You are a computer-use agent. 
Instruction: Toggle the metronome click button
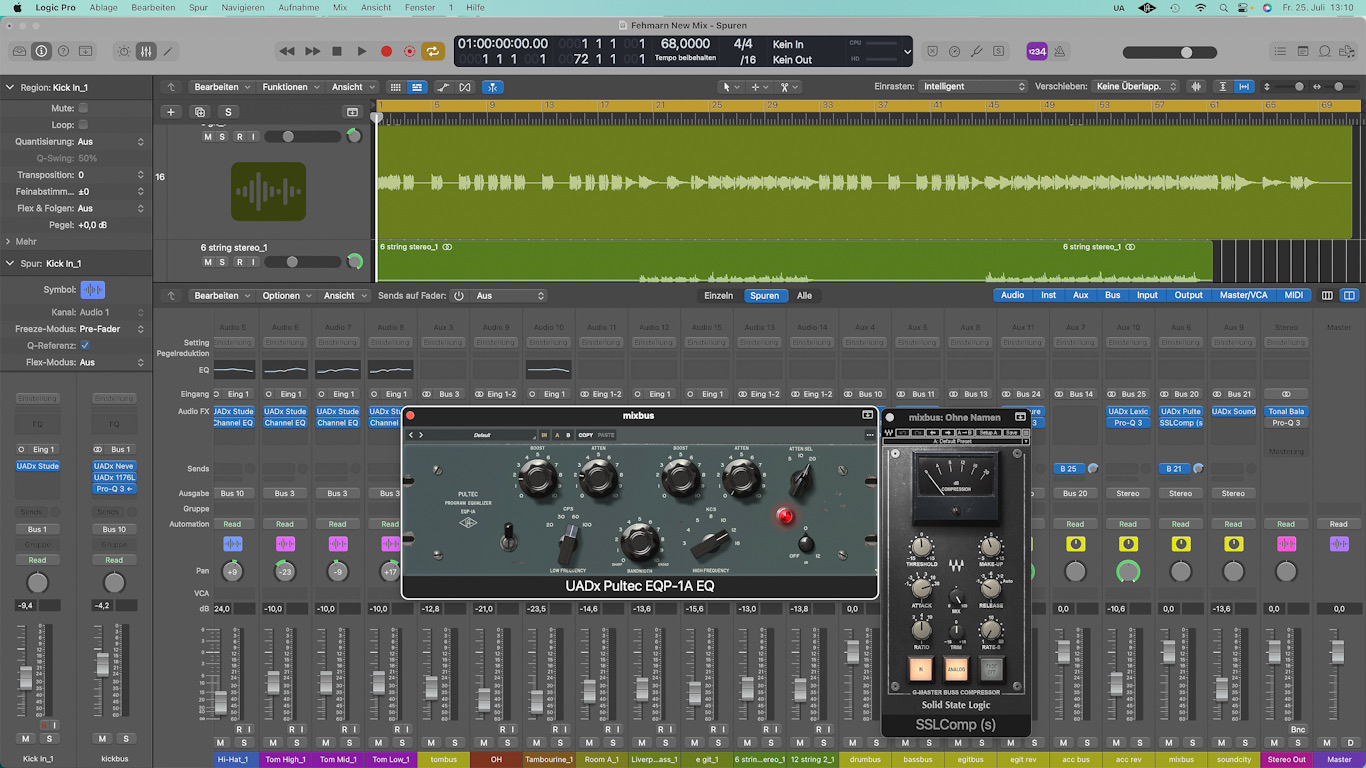1059,51
